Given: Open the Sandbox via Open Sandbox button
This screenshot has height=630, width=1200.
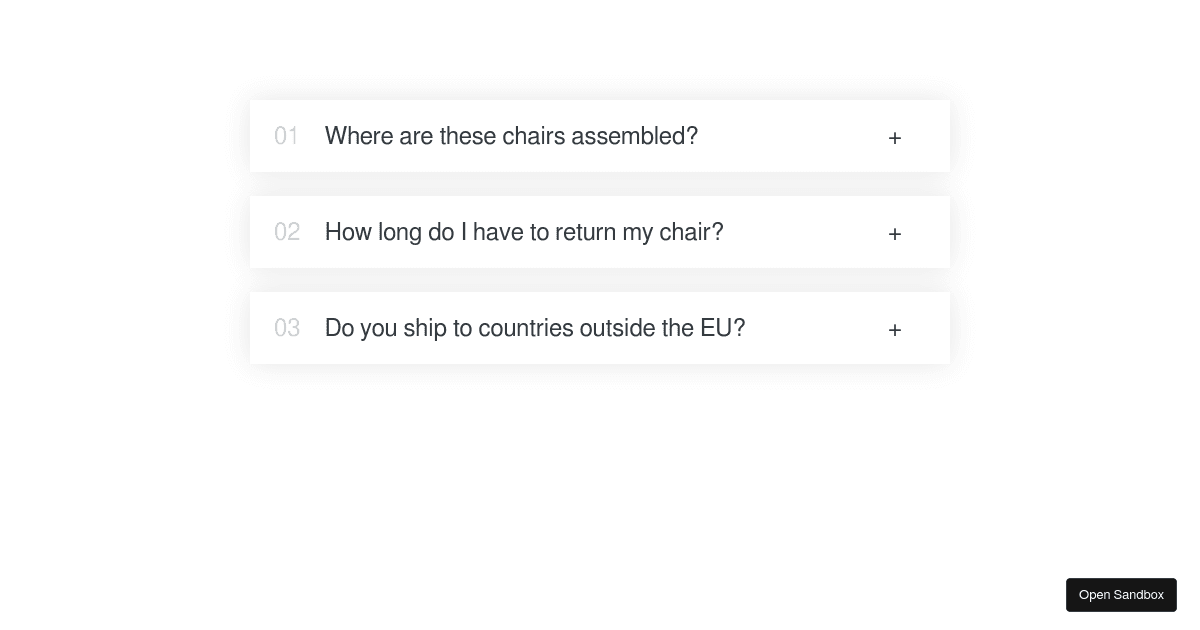Looking at the screenshot, I should click(1121, 595).
